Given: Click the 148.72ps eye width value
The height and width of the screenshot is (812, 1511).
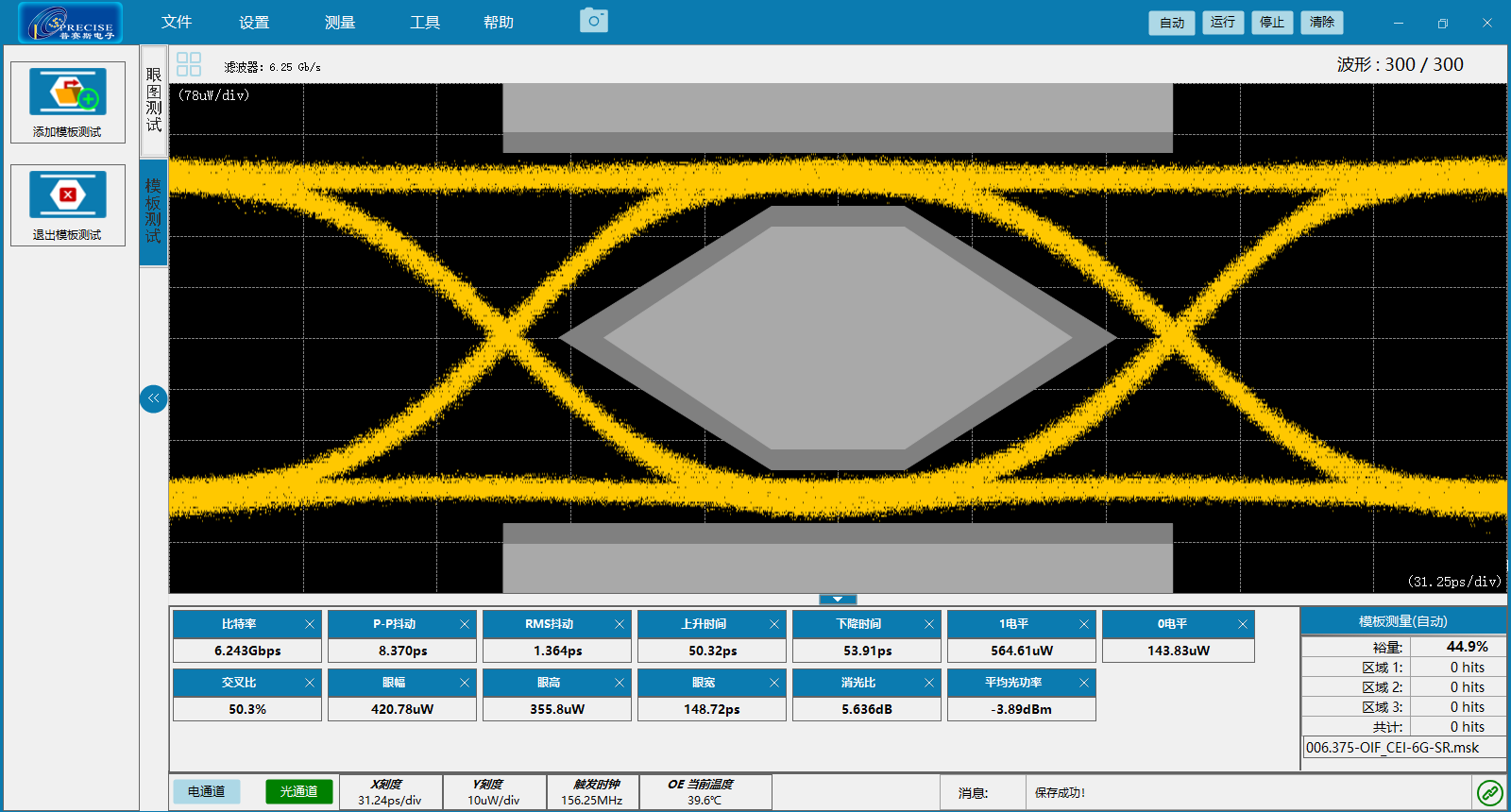Looking at the screenshot, I should (x=712, y=709).
